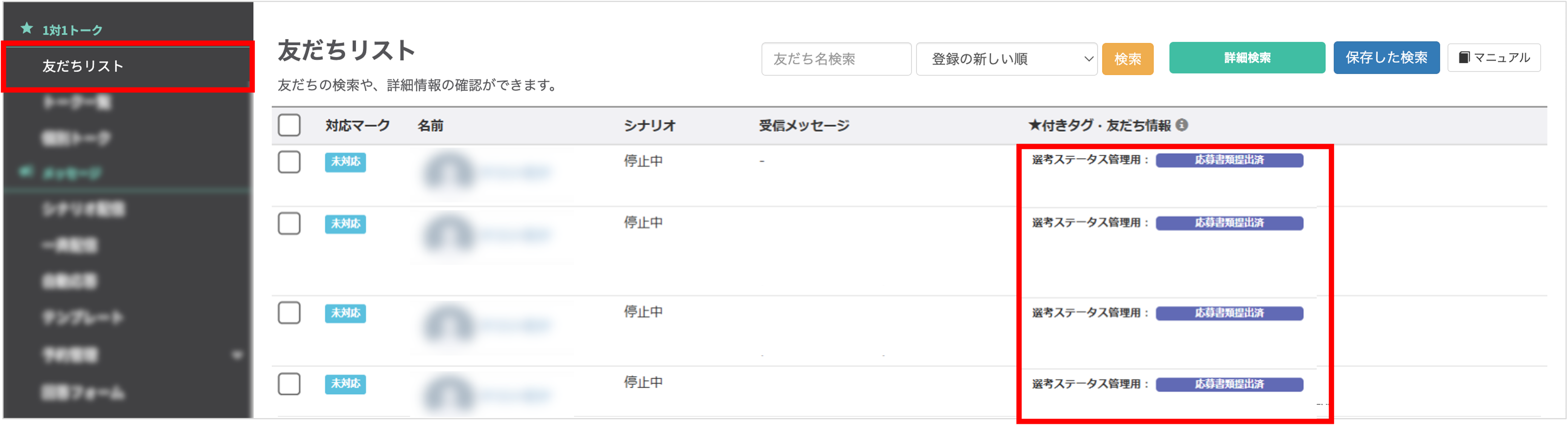Click the info icon next to 友だち情報
Image resolution: width=1568 pixels, height=425 pixels.
point(1181,125)
